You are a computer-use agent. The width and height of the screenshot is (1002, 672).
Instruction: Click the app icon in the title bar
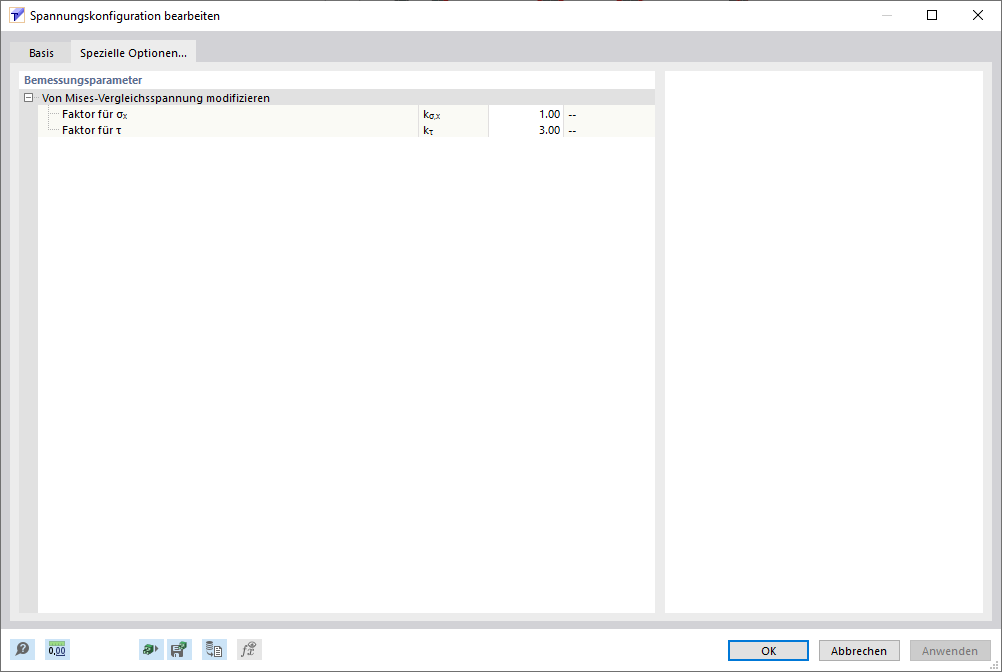point(17,15)
